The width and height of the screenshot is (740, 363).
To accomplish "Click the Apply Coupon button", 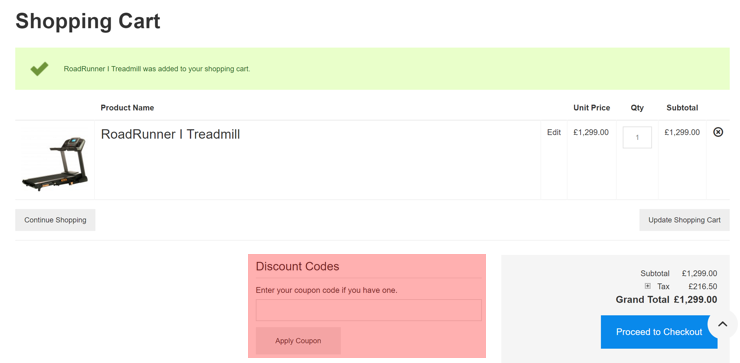I will 298,341.
